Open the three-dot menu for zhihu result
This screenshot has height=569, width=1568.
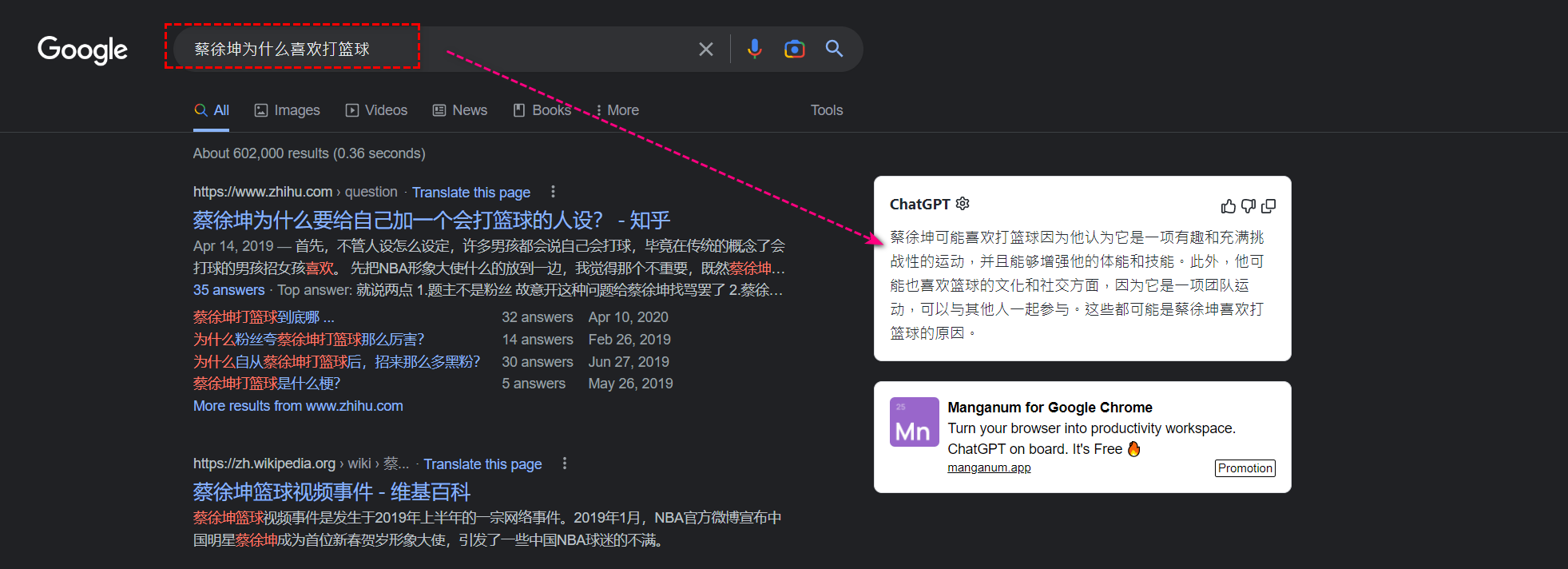(x=553, y=192)
